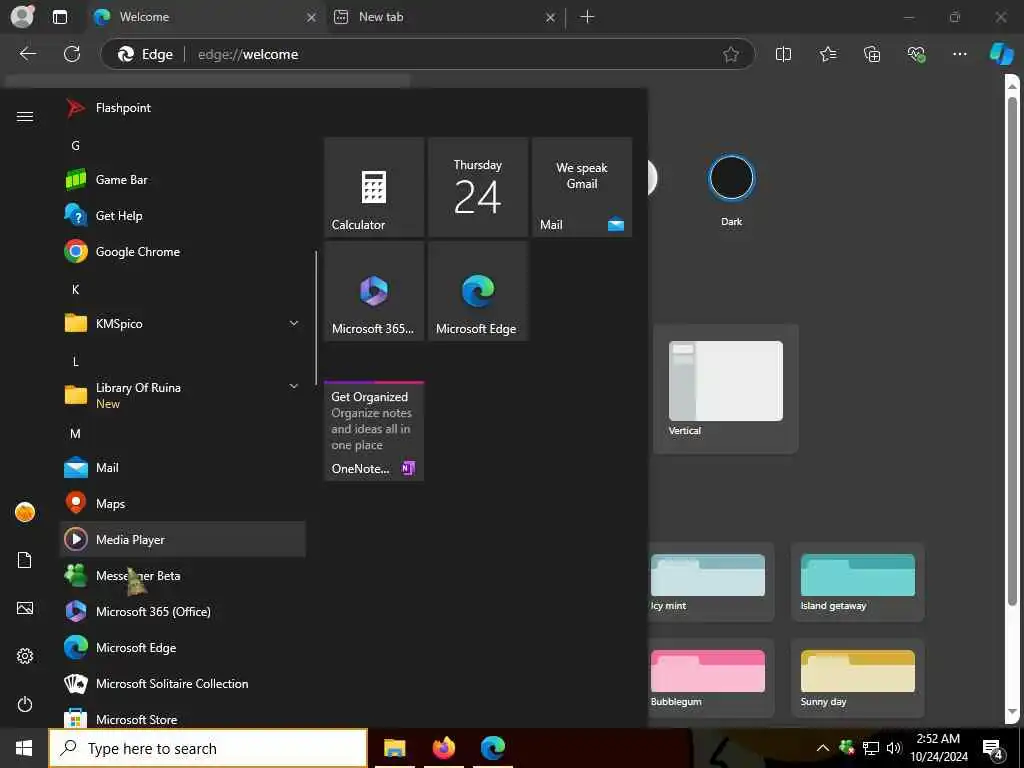Open Microsoft Store
Screen dimensions: 1024x768
[x=183, y=717]
